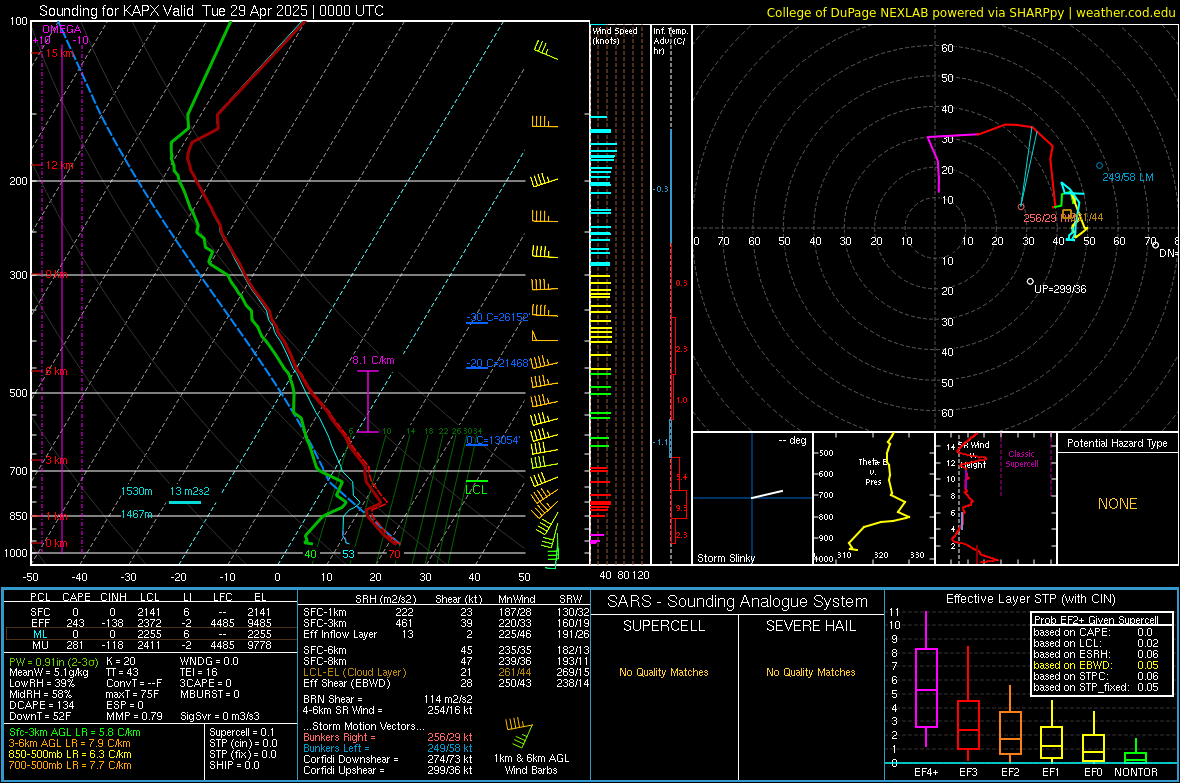Click the OMEGA label

tap(62, 29)
